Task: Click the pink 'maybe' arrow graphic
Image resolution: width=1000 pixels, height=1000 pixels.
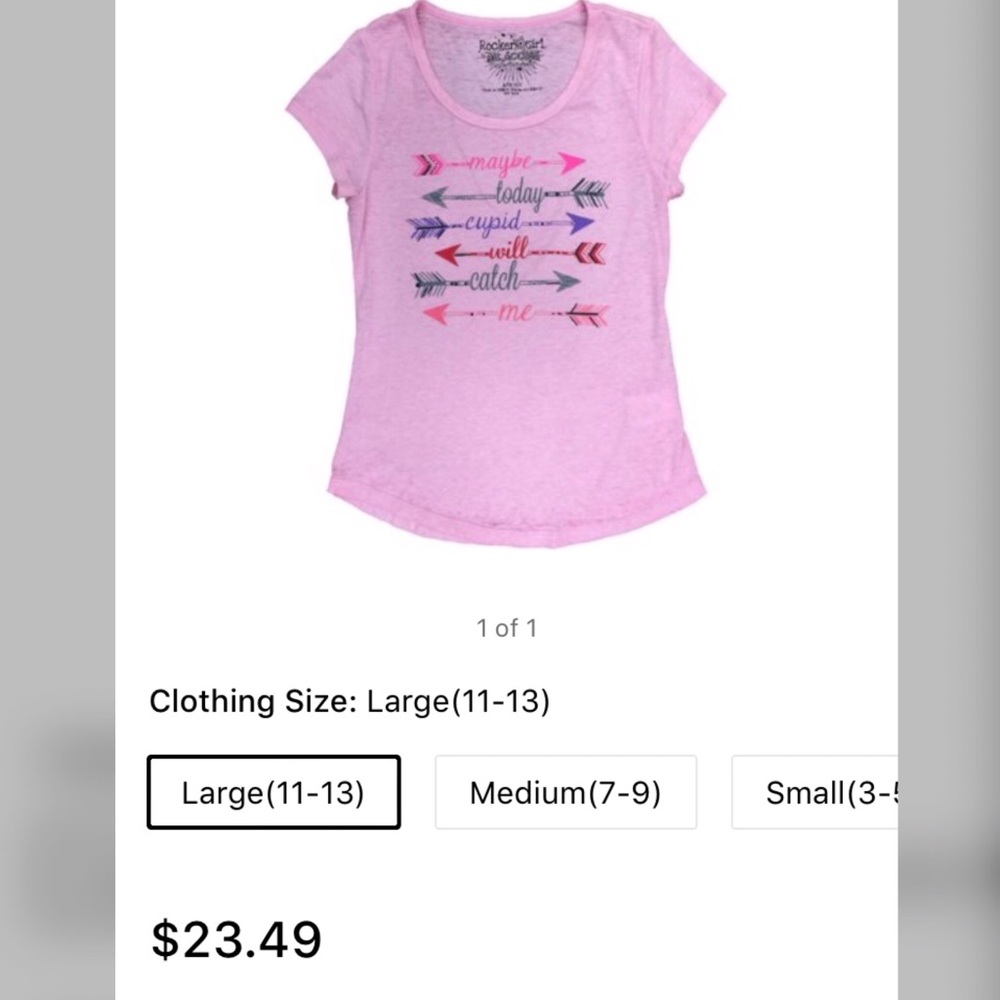Action: 499,164
